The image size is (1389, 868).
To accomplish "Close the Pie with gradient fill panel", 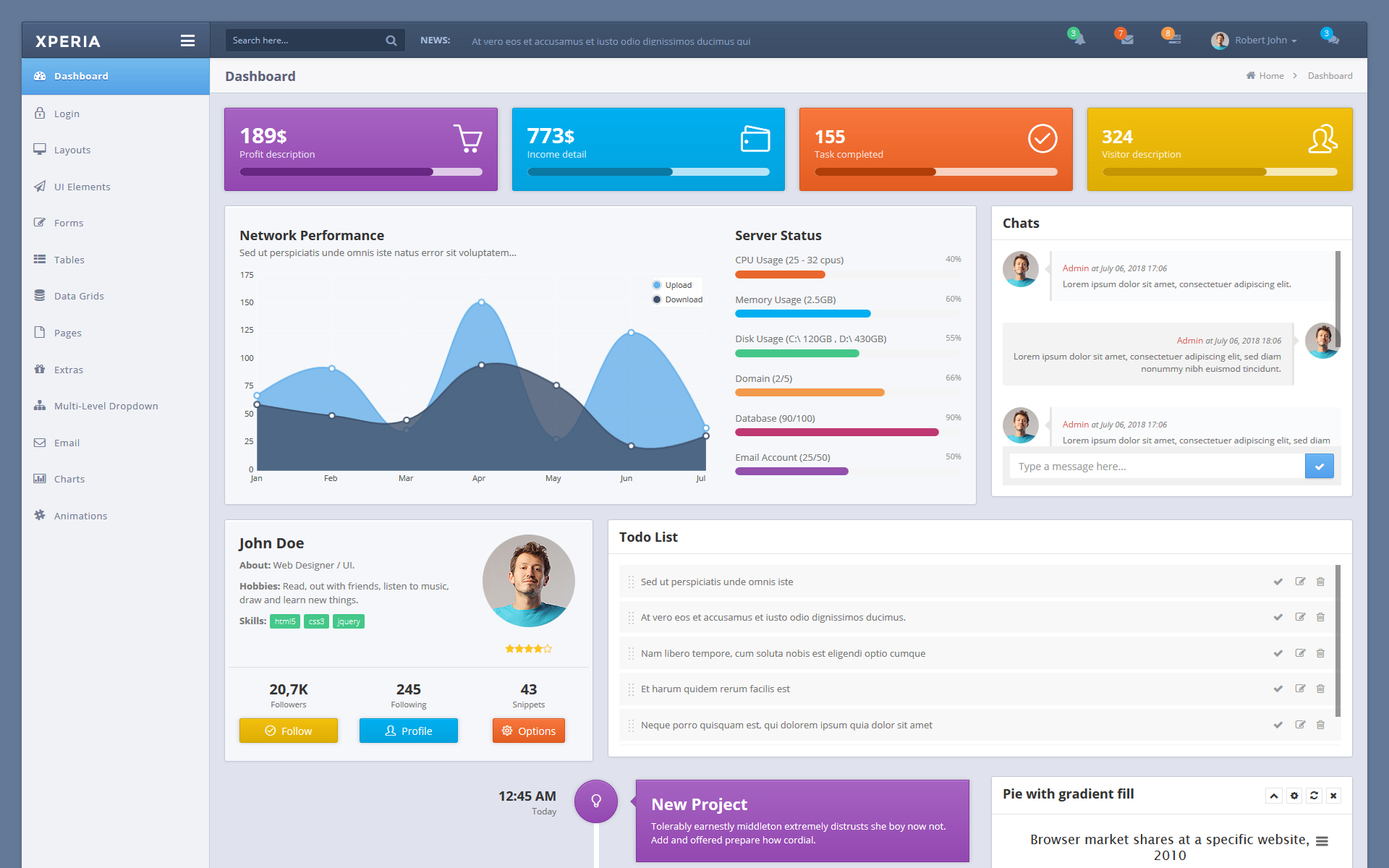I will 1333,796.
